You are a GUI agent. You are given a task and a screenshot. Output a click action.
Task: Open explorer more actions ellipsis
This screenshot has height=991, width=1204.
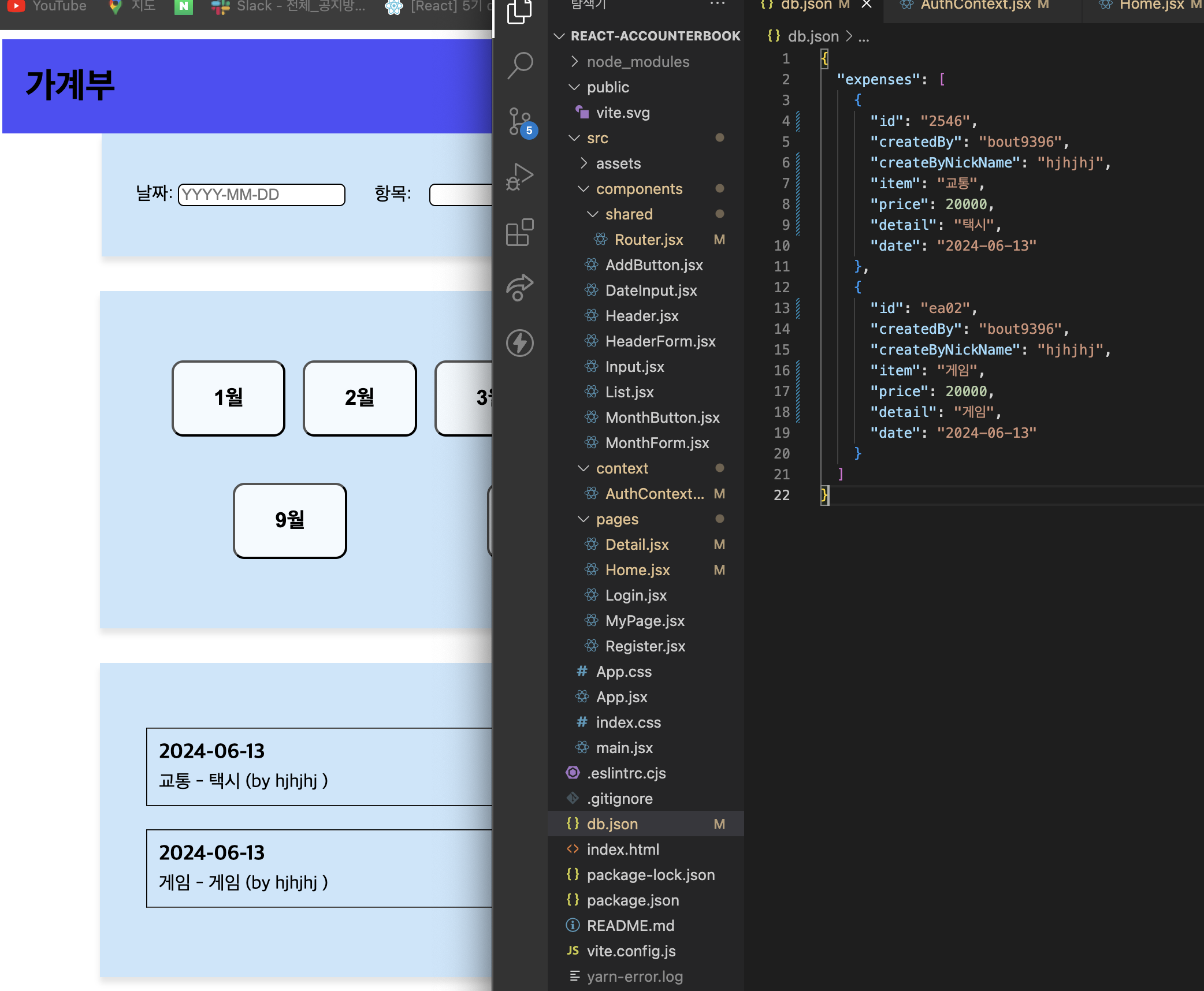[717, 5]
